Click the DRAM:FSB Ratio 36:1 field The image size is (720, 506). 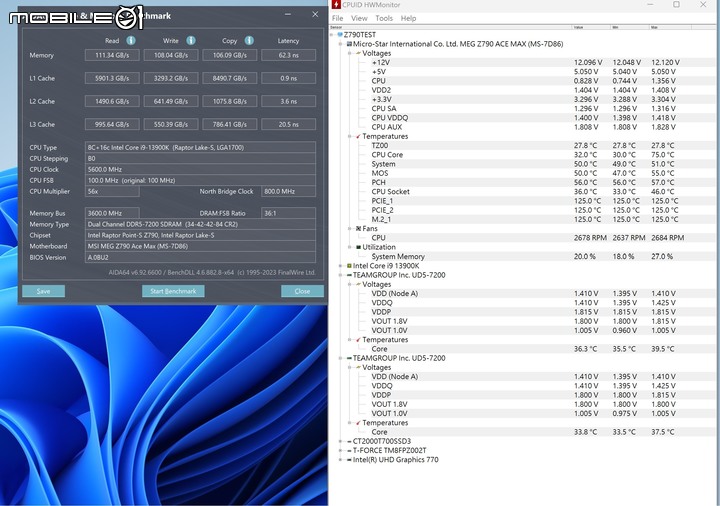click(x=288, y=213)
